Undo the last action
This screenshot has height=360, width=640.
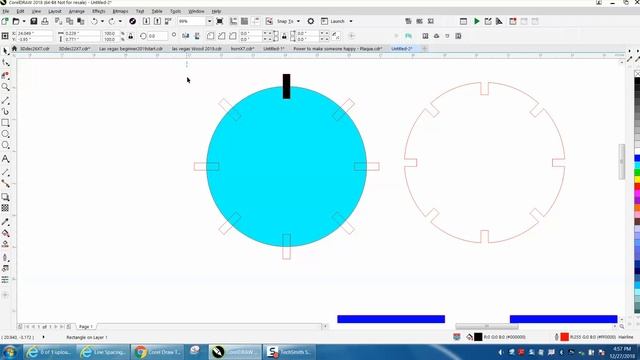tap(95, 21)
